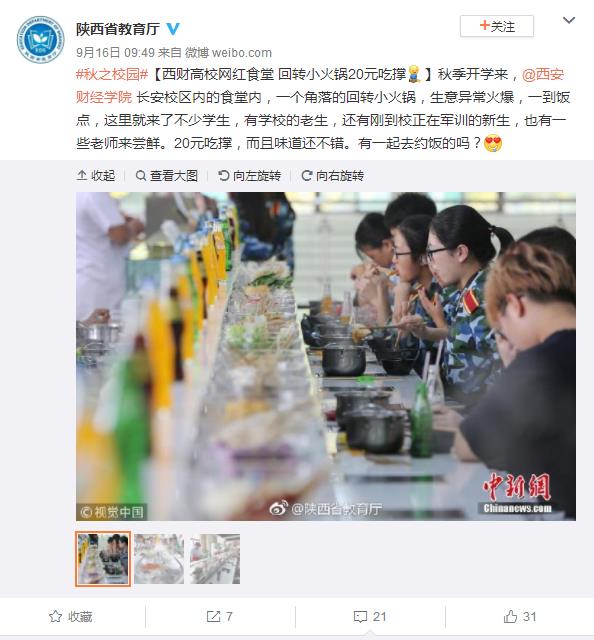Expand the post options chevron
Screen dimensions: 594x640
pyautogui.click(x=569, y=20)
